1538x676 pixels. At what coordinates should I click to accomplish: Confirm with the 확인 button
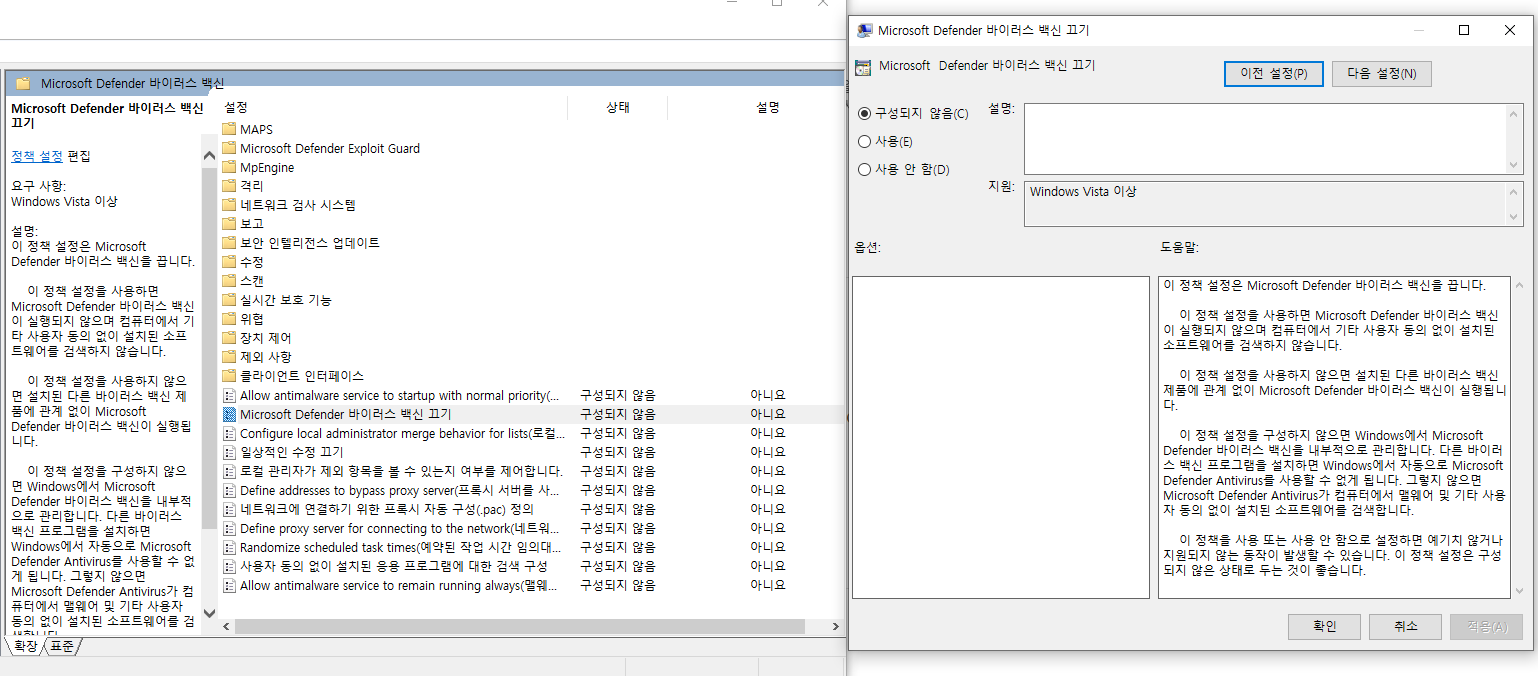1325,626
